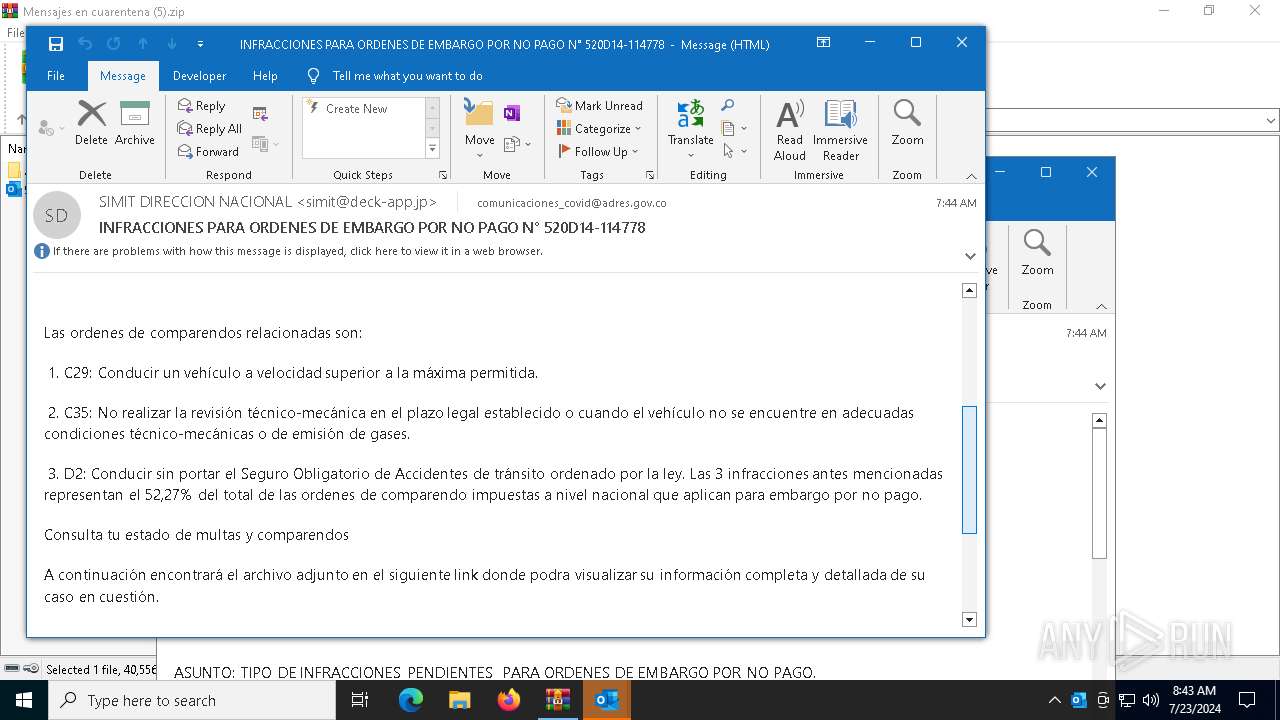Switch to WinRAR on the taskbar

(x=557, y=700)
